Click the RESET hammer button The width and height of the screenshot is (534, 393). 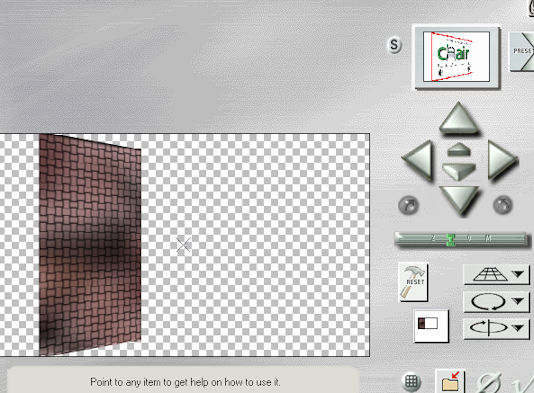(x=413, y=282)
